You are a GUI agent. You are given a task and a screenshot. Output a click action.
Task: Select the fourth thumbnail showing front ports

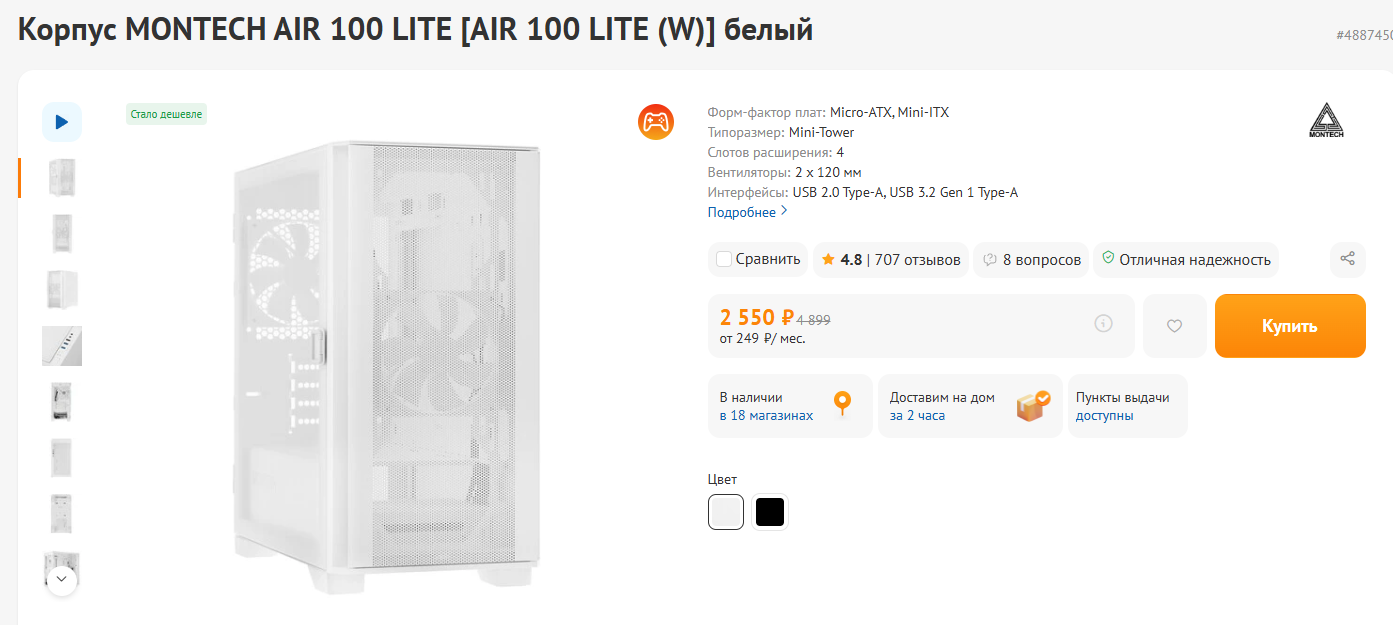(62, 346)
